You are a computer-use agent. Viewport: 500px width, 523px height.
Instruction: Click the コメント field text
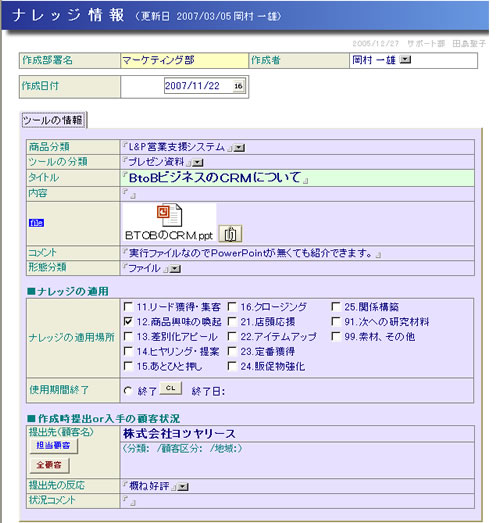251,253
